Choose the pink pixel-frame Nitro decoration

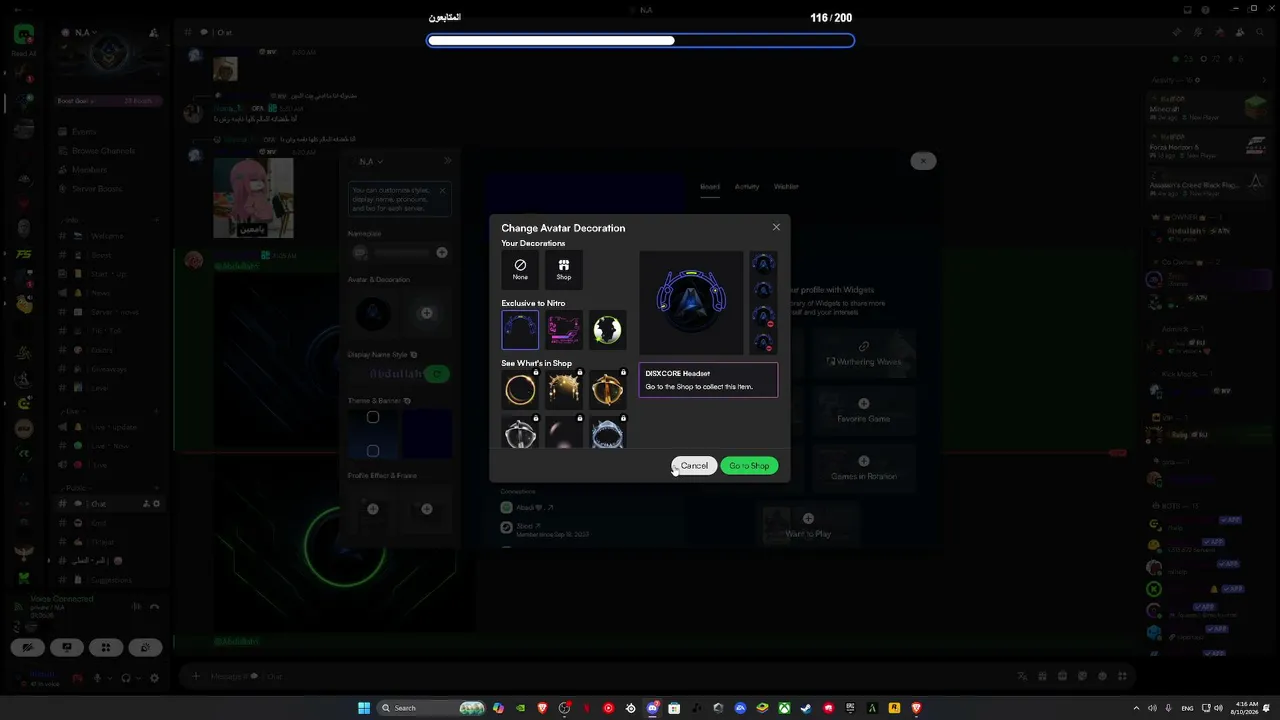click(564, 330)
